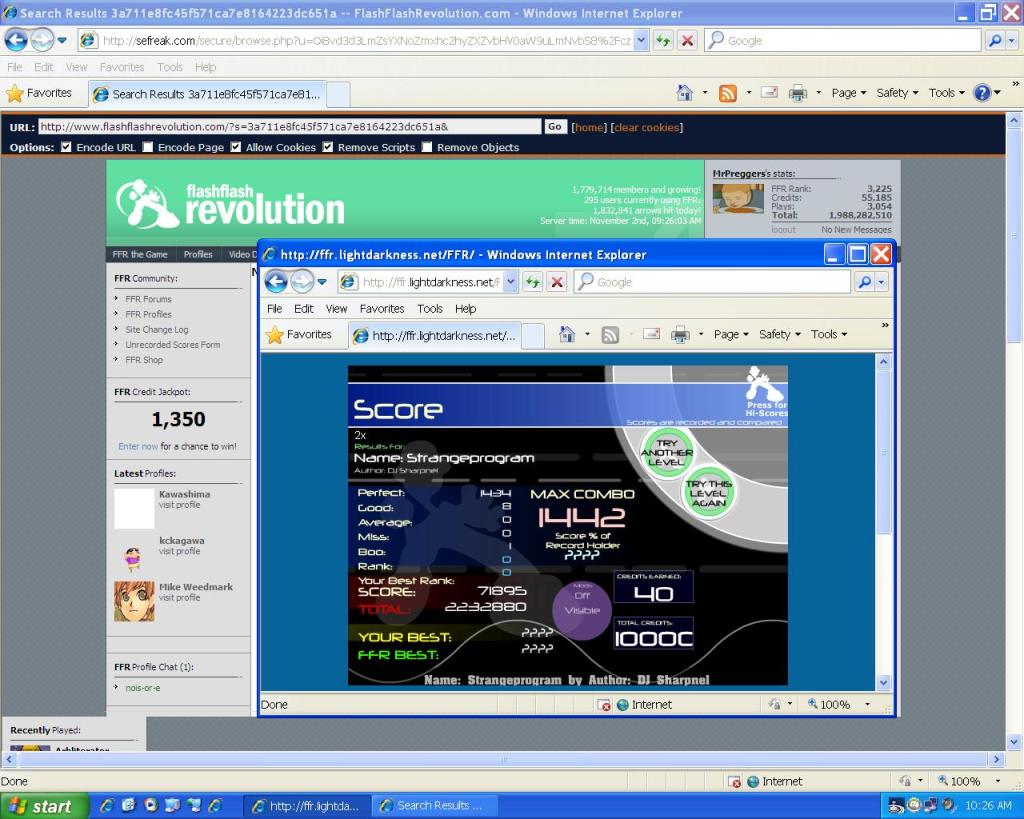Click popup blocker icon in popup status bar
The width and height of the screenshot is (1024, 819).
604,705
